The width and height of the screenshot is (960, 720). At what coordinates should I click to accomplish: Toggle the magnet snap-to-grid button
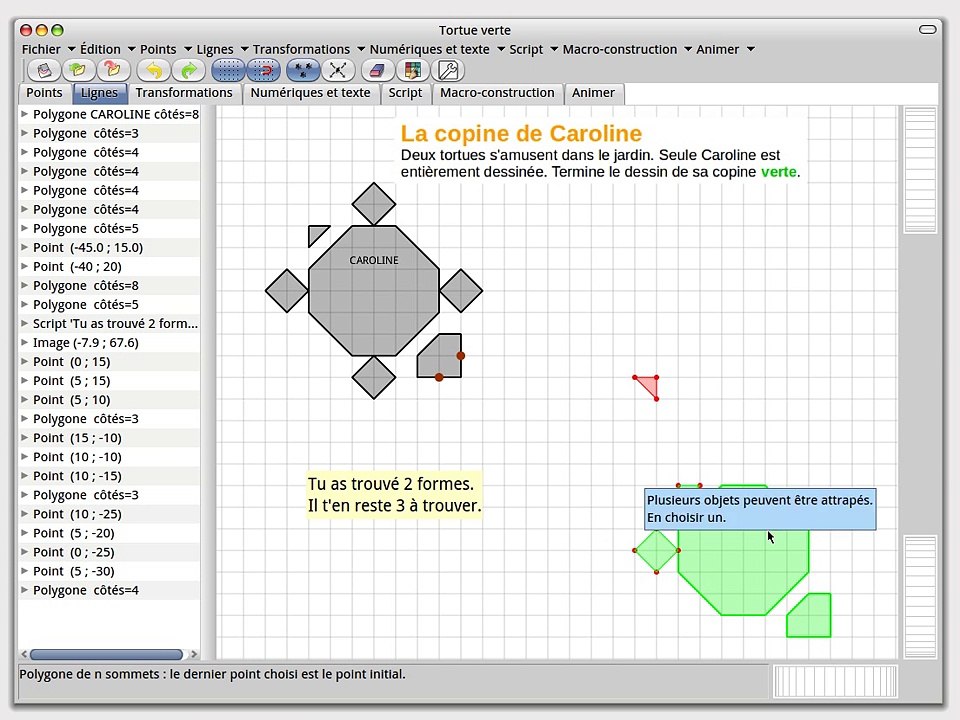point(264,70)
